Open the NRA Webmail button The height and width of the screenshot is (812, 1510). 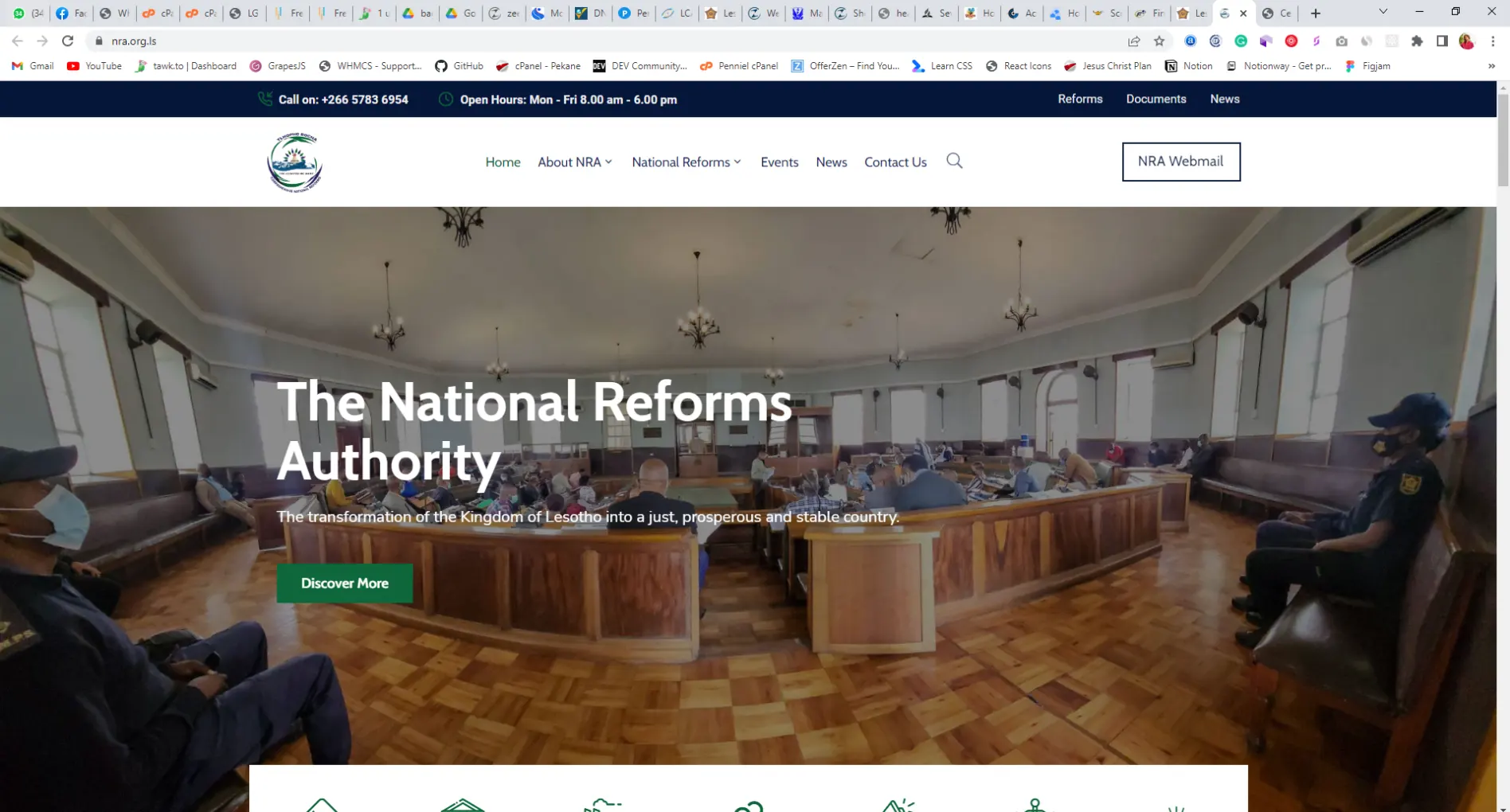(x=1180, y=162)
